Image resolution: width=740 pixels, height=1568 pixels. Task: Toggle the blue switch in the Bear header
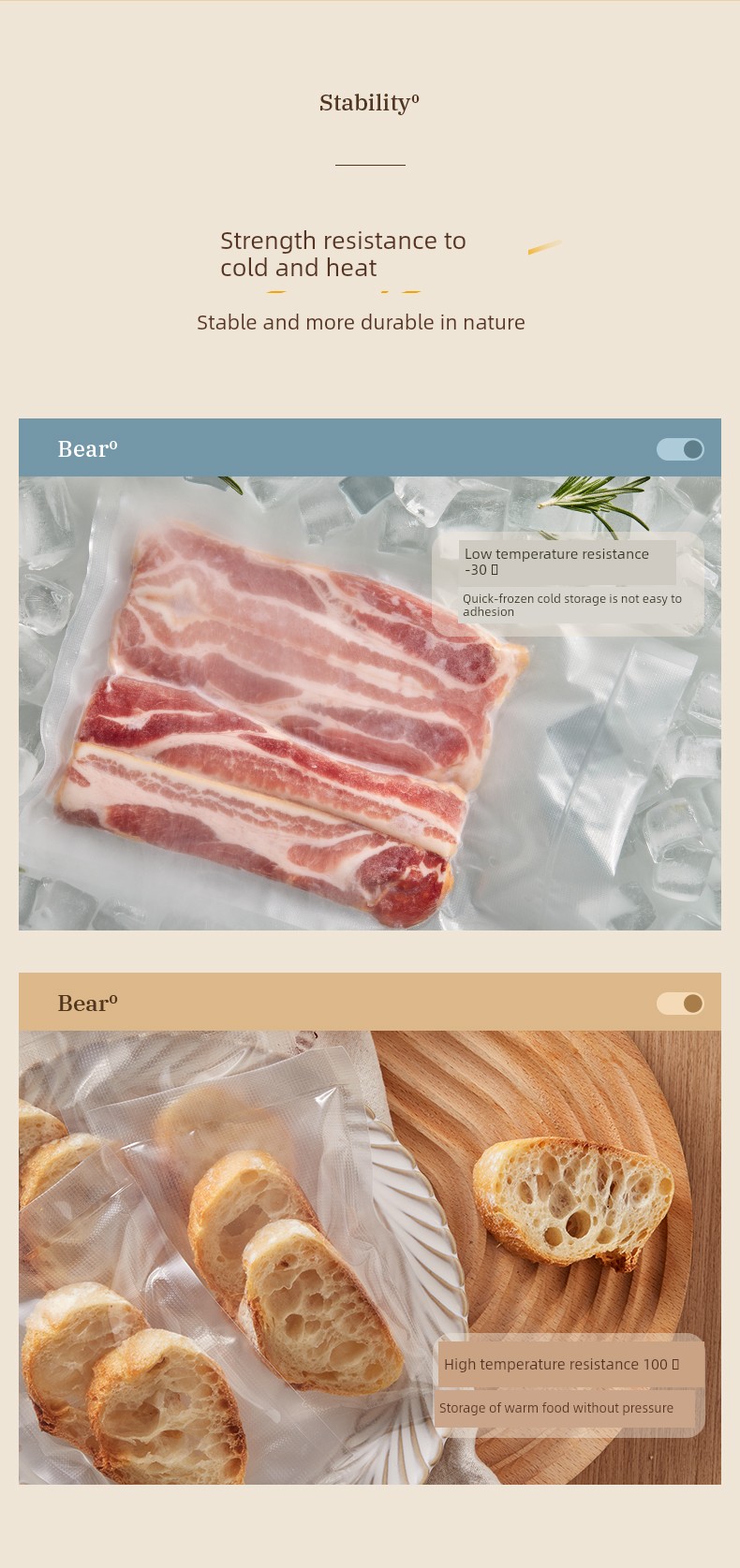(680, 449)
